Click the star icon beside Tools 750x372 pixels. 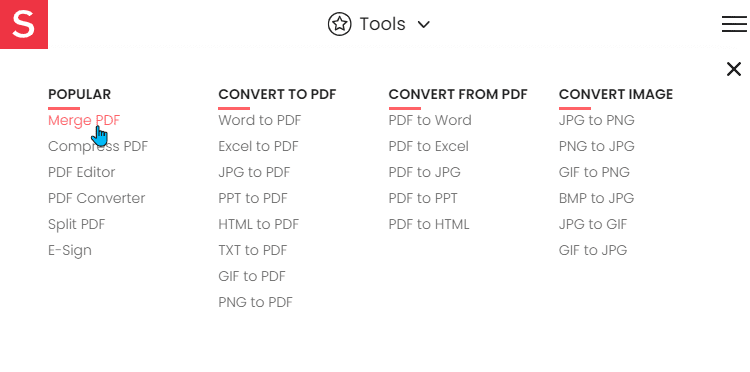(340, 24)
